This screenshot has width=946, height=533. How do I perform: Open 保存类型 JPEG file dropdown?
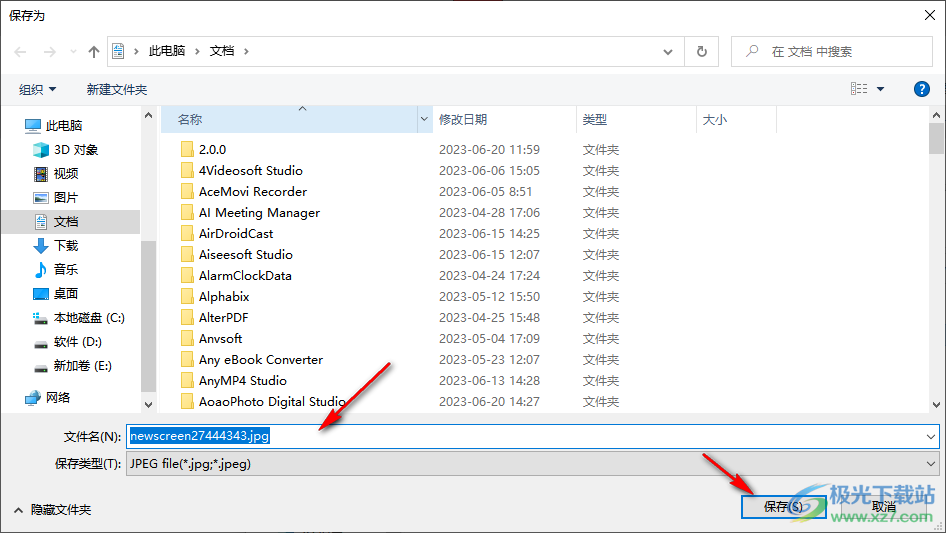[x=533, y=464]
